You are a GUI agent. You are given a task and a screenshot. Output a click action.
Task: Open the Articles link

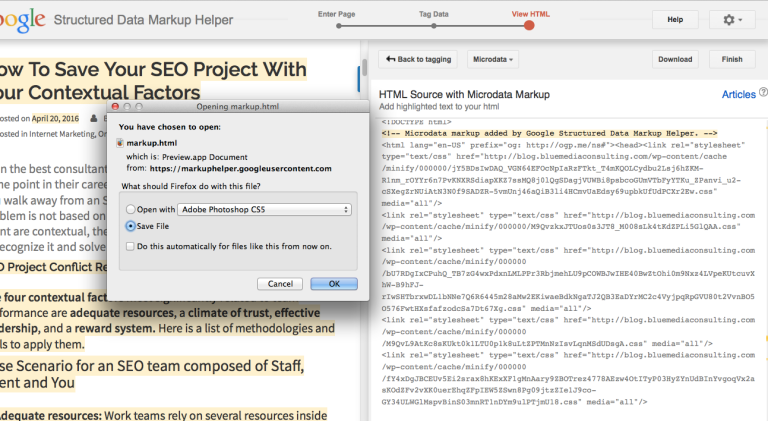(738, 94)
